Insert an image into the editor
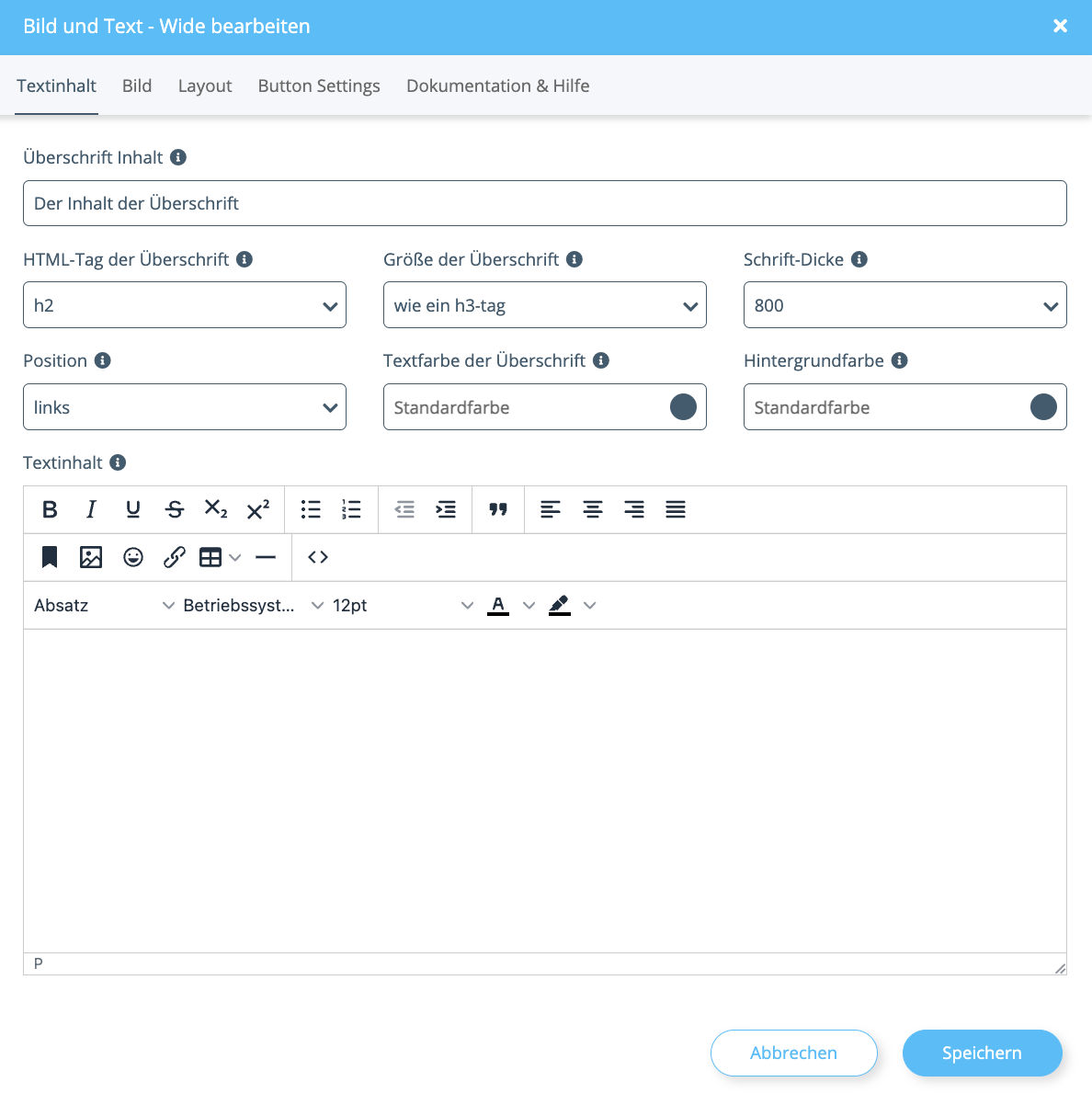 coord(91,557)
